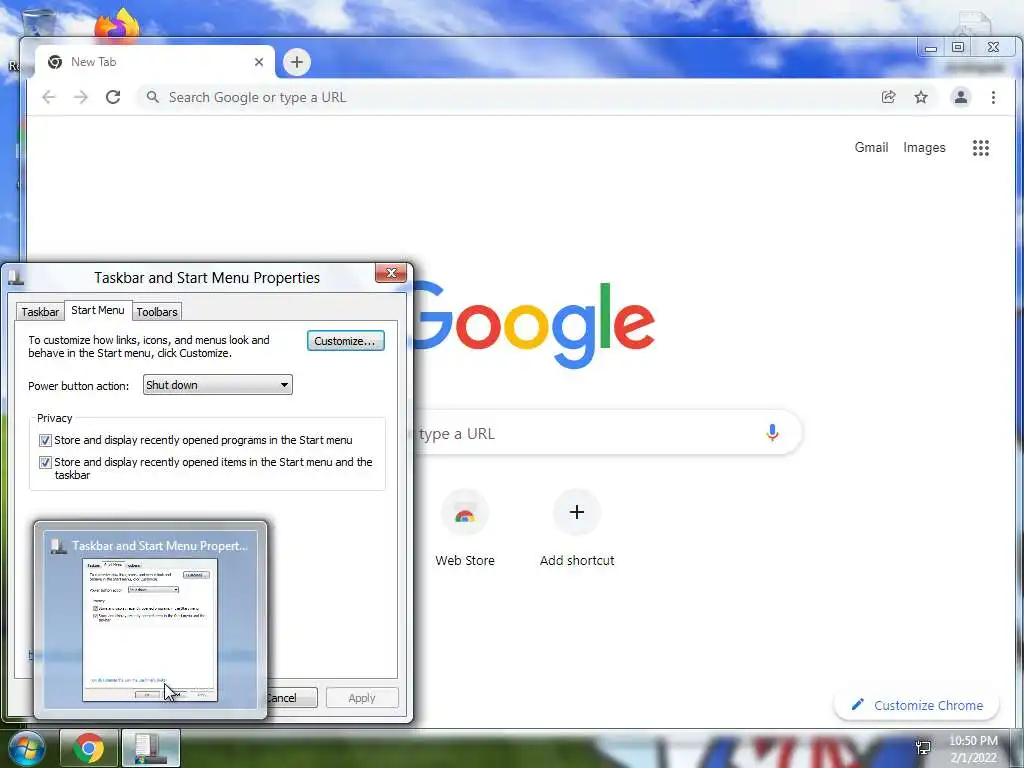
Task: Toggle storing recently opened items checkbox
Action: click(x=45, y=462)
